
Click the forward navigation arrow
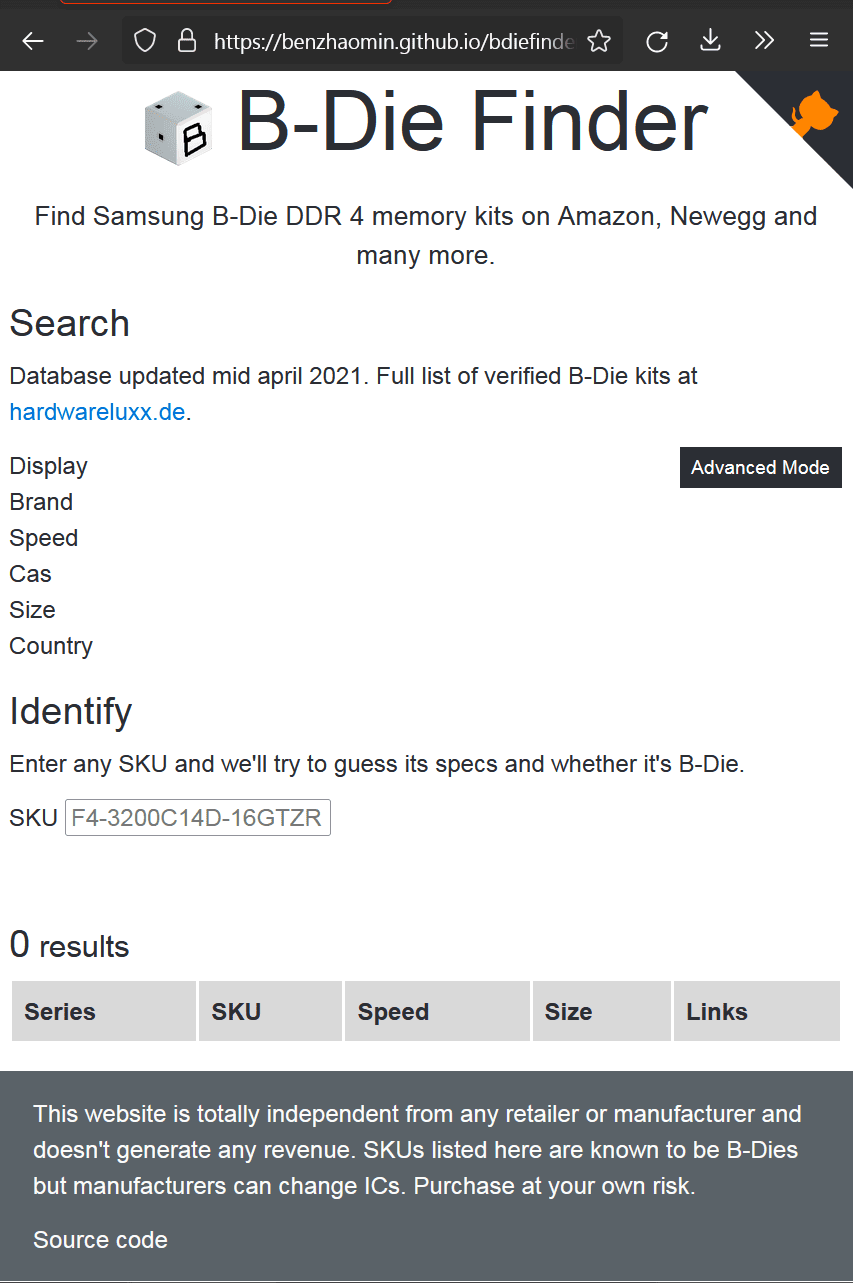pos(87,41)
